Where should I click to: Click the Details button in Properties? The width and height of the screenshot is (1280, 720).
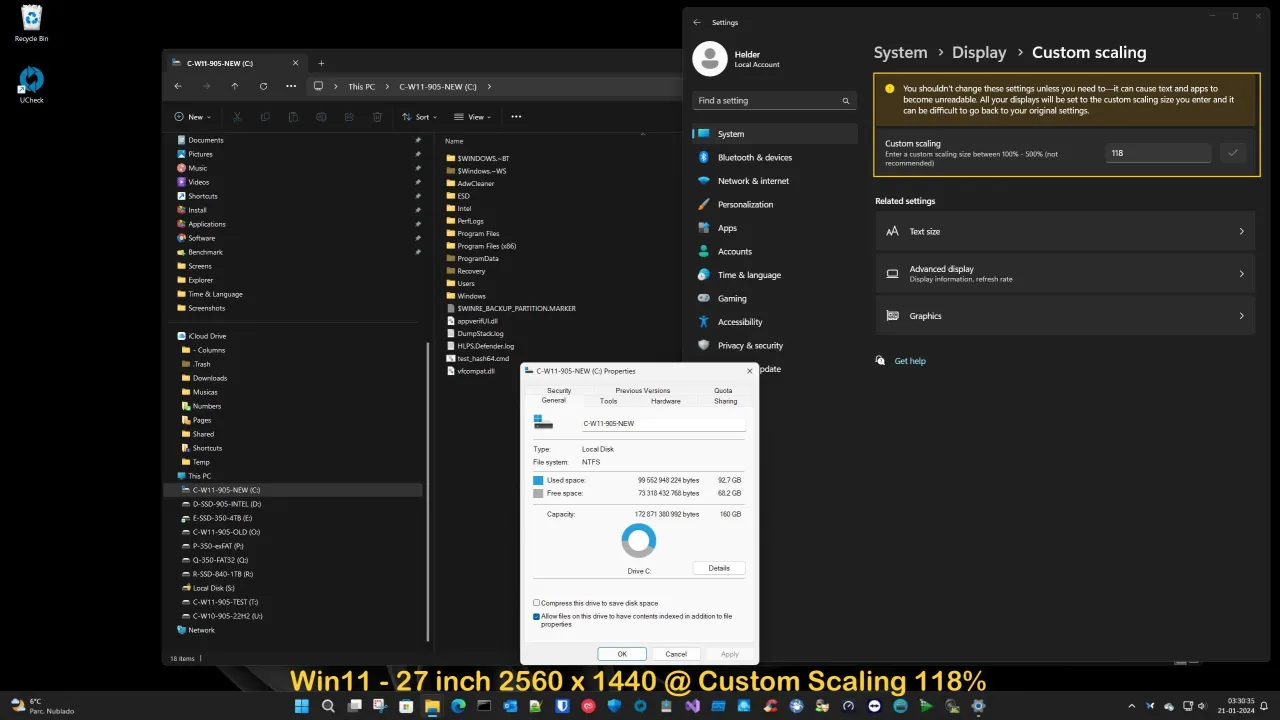point(719,568)
